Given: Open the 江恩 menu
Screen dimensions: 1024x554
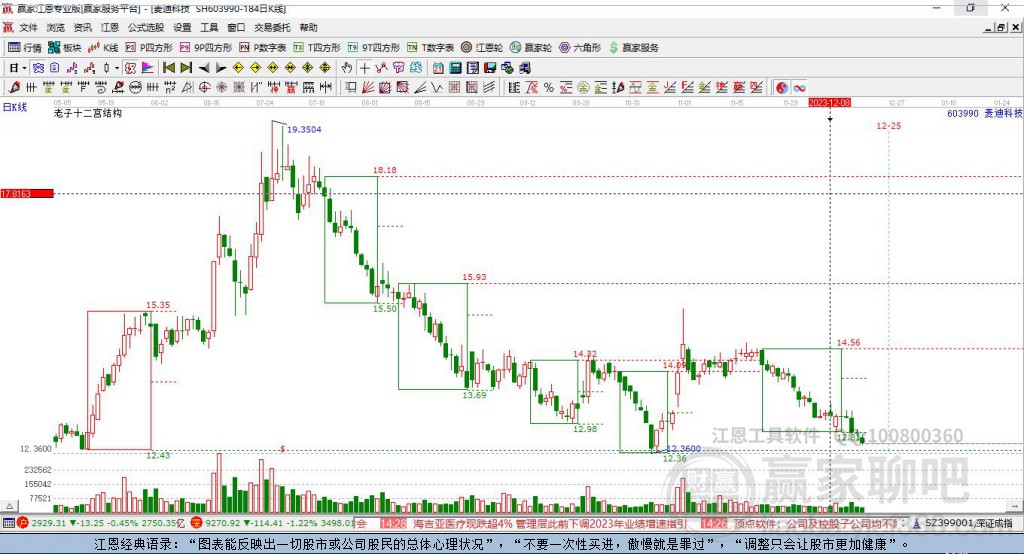Looking at the screenshot, I should pos(110,27).
